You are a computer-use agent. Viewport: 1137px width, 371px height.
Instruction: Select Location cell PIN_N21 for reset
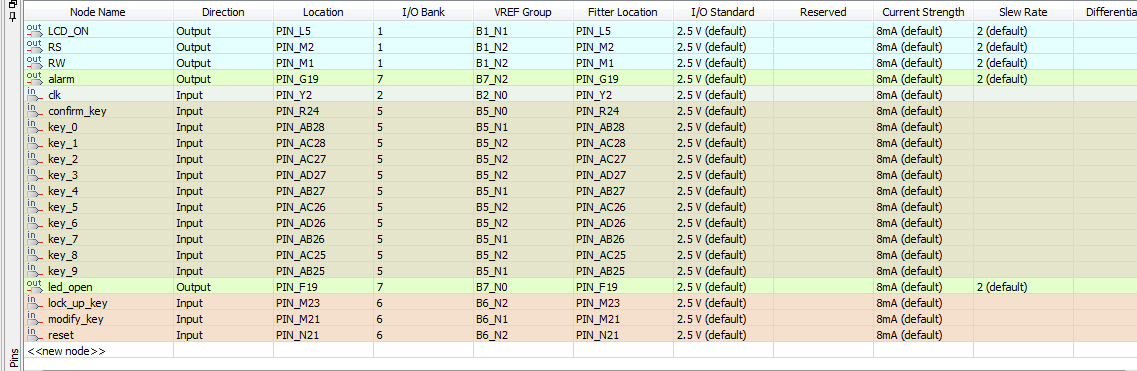coord(323,335)
